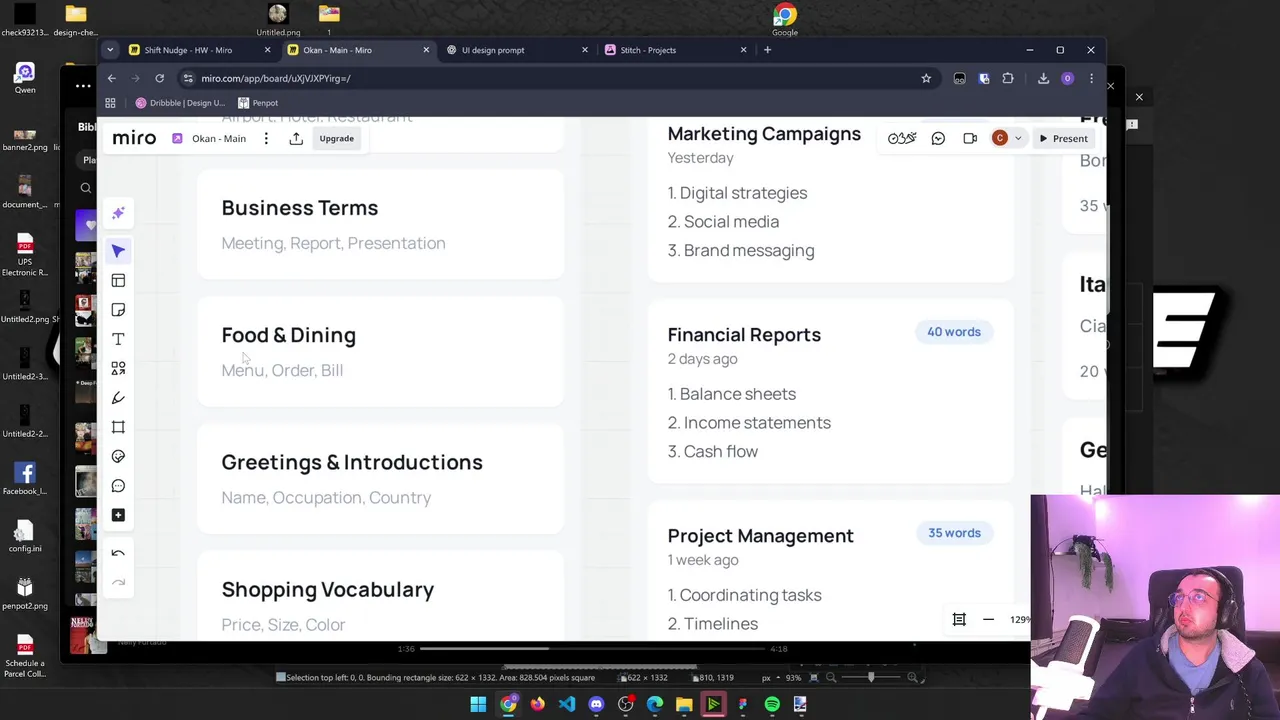Select the Frame tool
This screenshot has width=1280, height=720.
coord(118,427)
